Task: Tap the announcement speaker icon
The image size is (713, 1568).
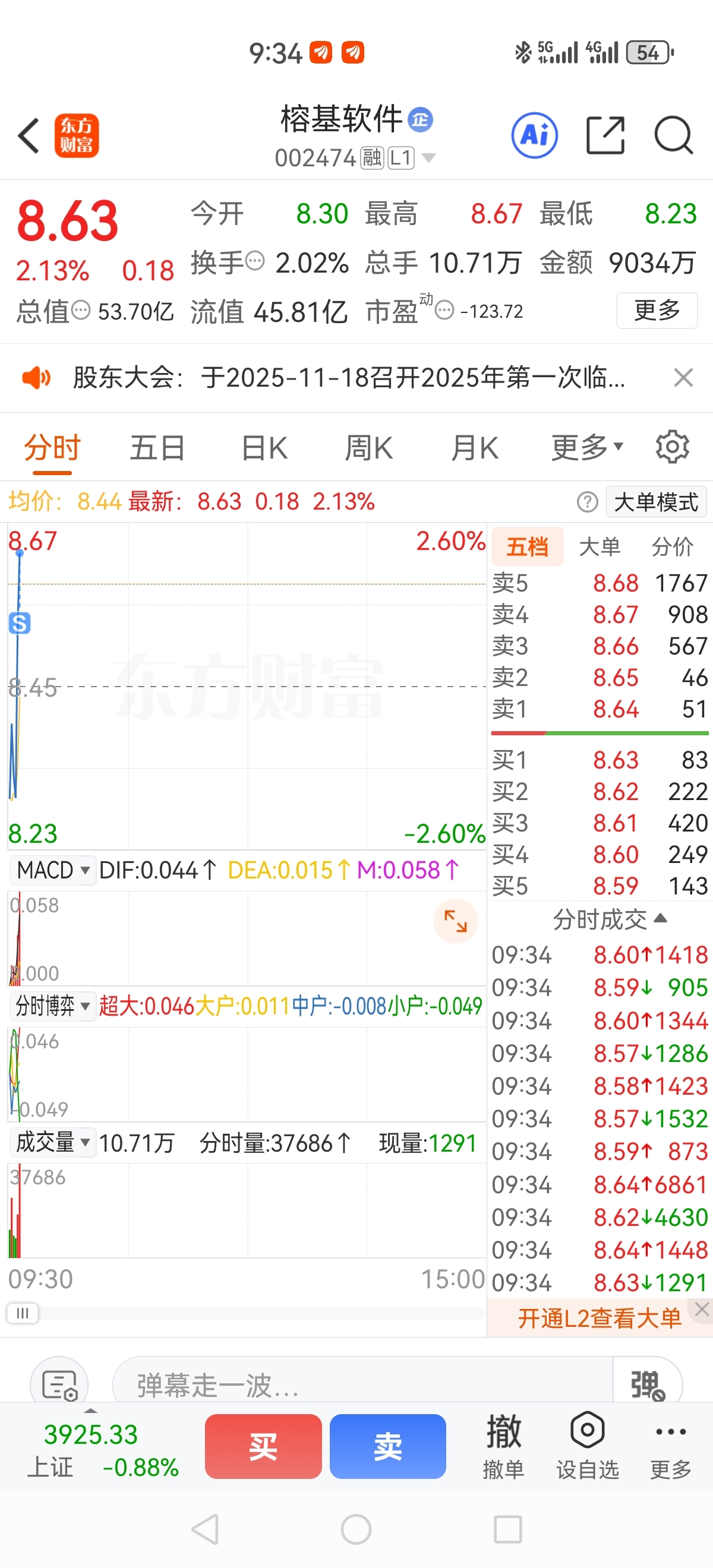Action: click(x=36, y=377)
